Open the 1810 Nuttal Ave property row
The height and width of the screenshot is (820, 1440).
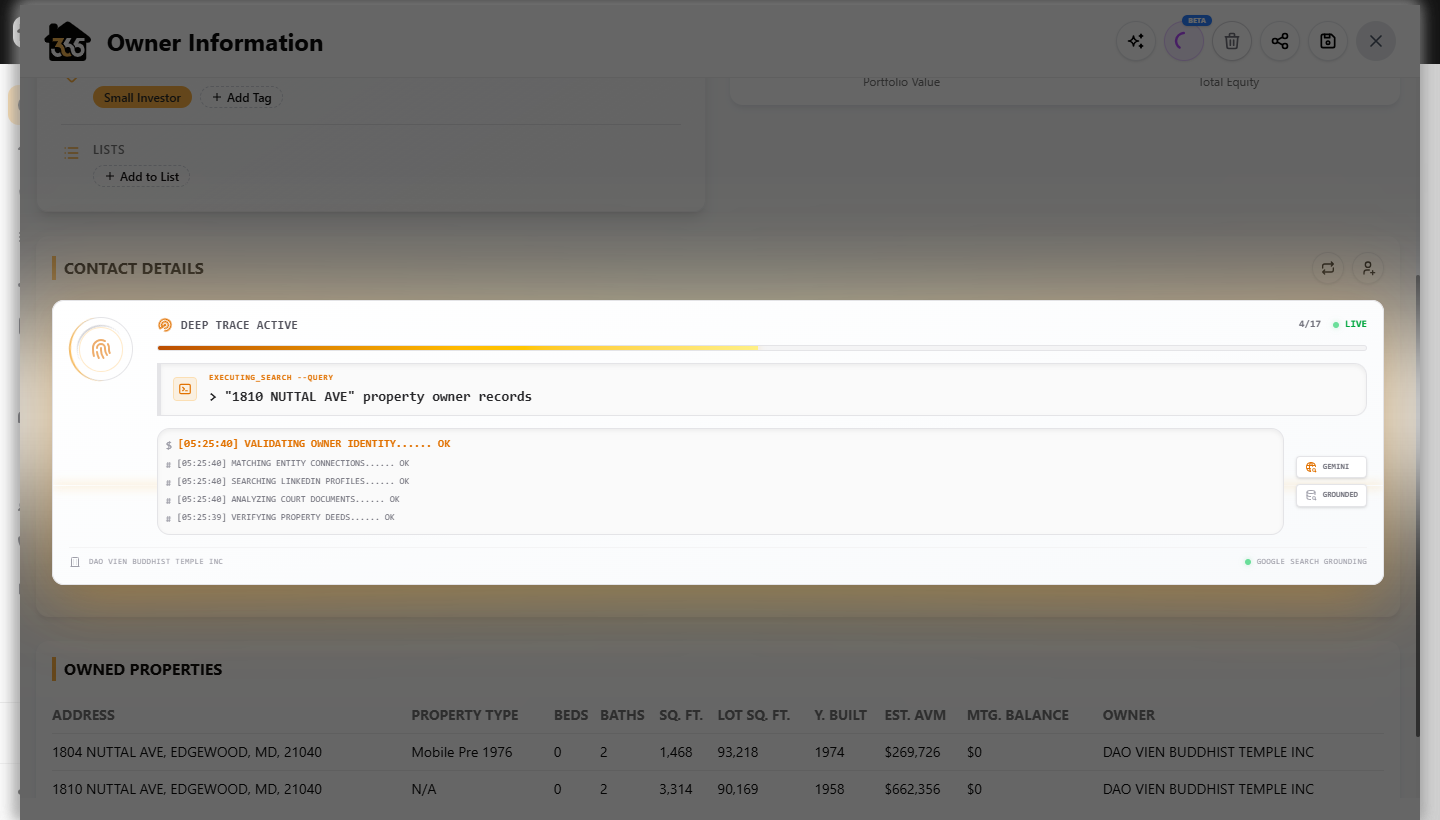[x=718, y=789]
